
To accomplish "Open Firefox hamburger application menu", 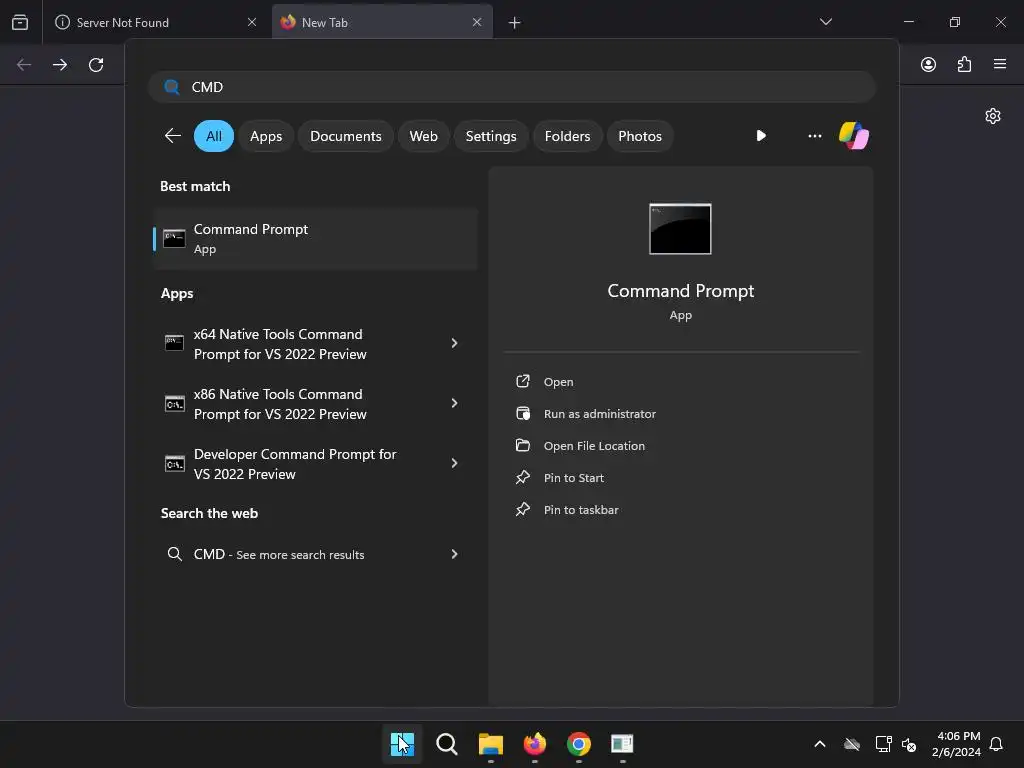I will (1000, 64).
